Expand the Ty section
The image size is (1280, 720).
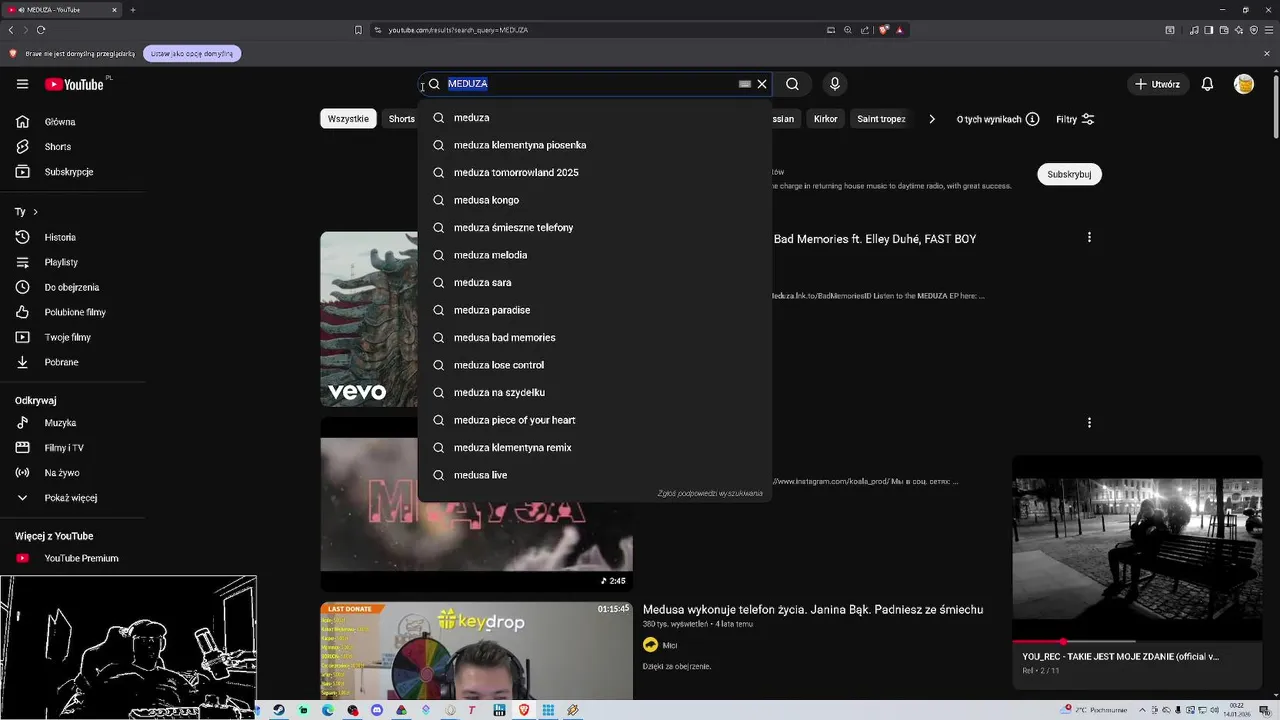26,212
